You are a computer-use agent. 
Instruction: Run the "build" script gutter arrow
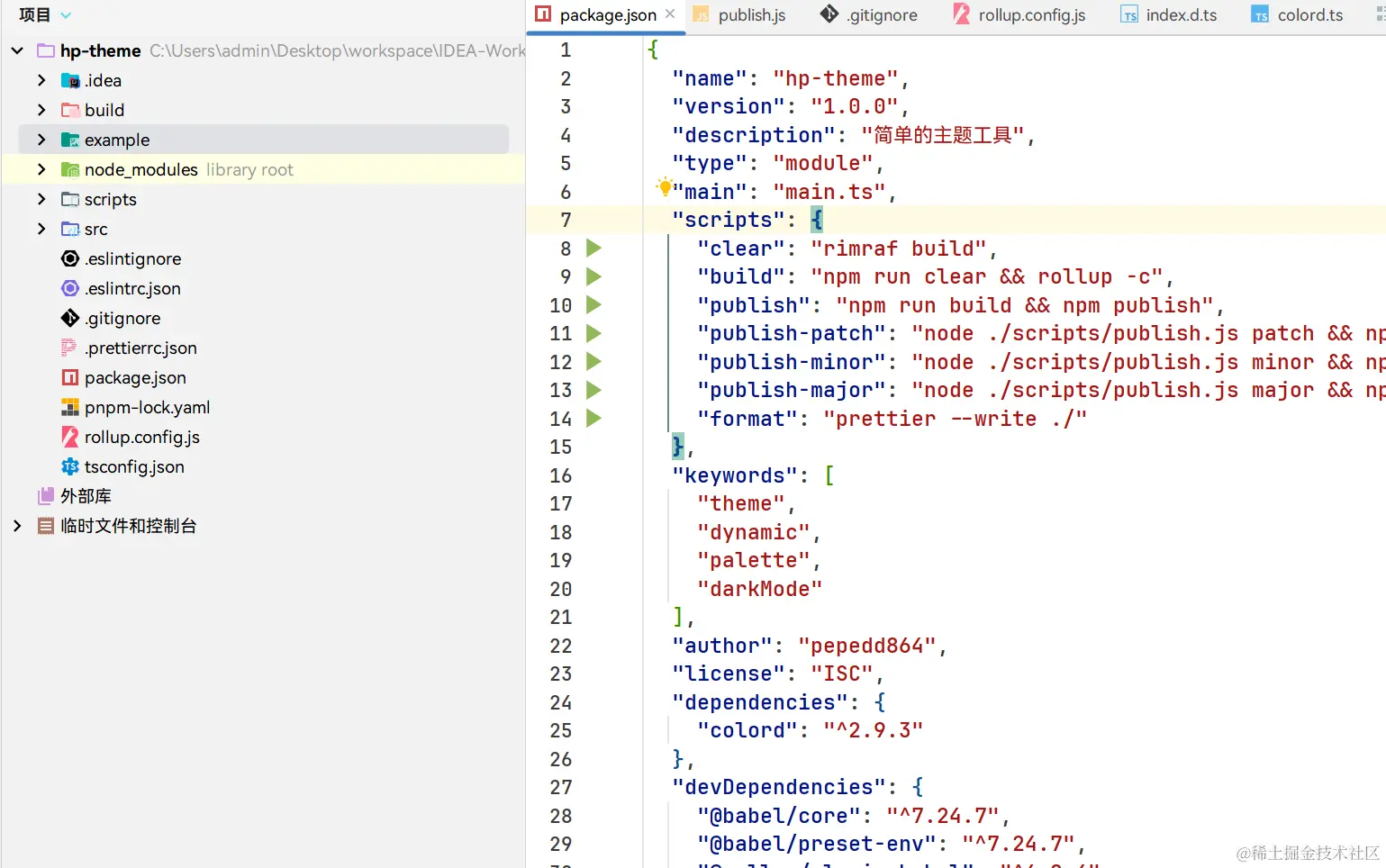point(593,276)
